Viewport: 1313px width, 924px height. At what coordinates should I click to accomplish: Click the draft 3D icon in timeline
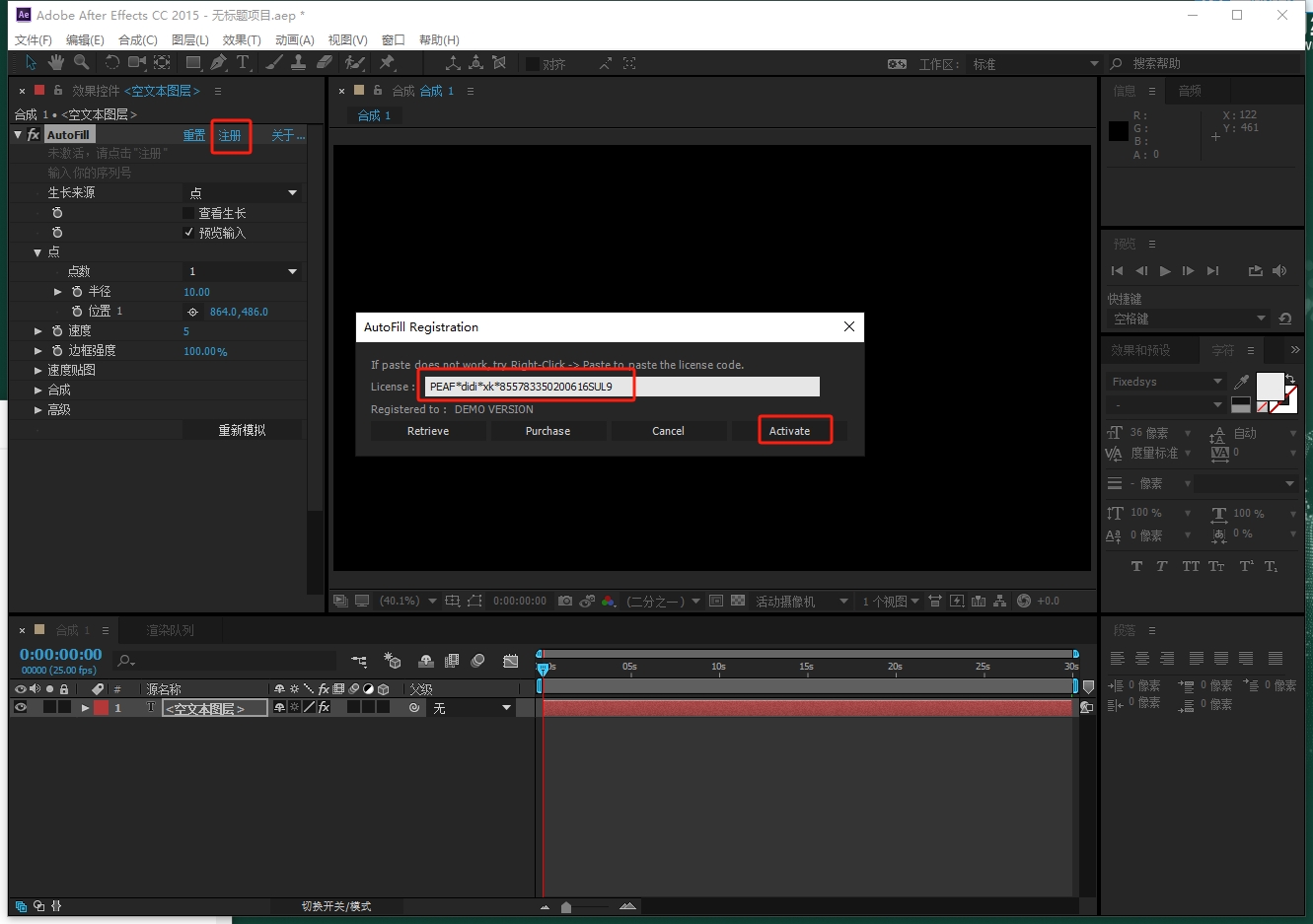pos(393,661)
